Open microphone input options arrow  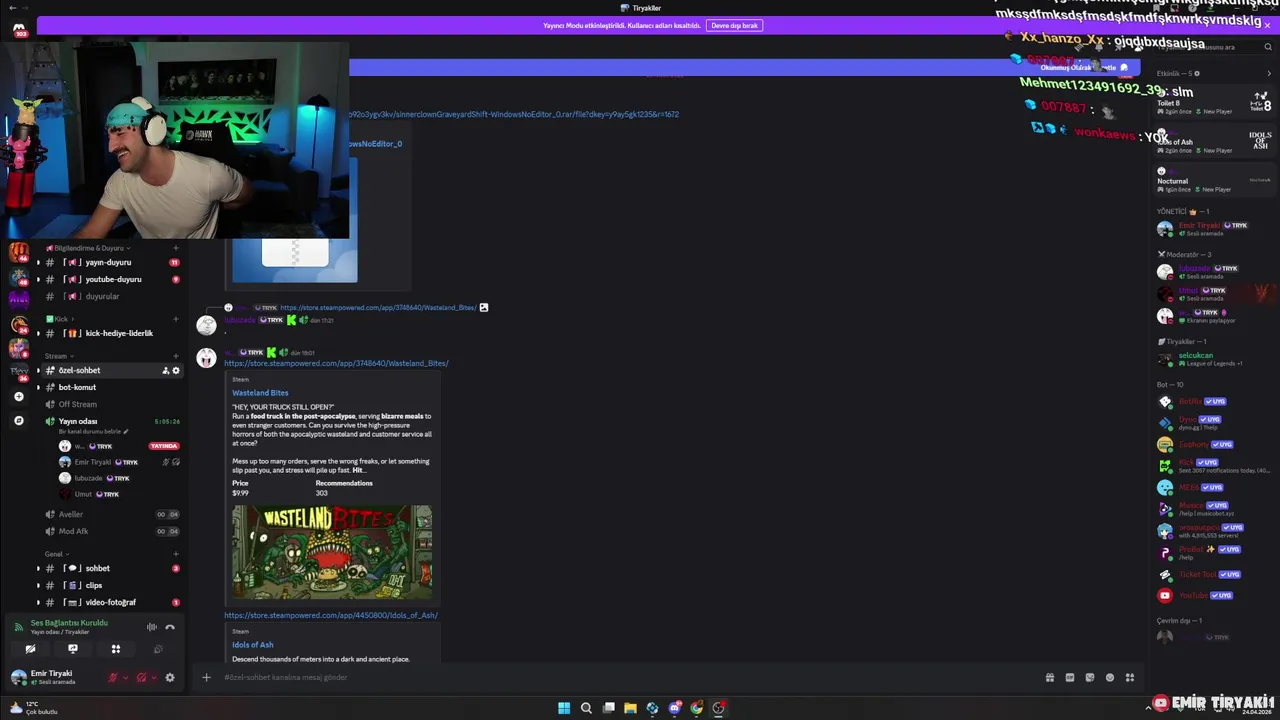pos(125,678)
